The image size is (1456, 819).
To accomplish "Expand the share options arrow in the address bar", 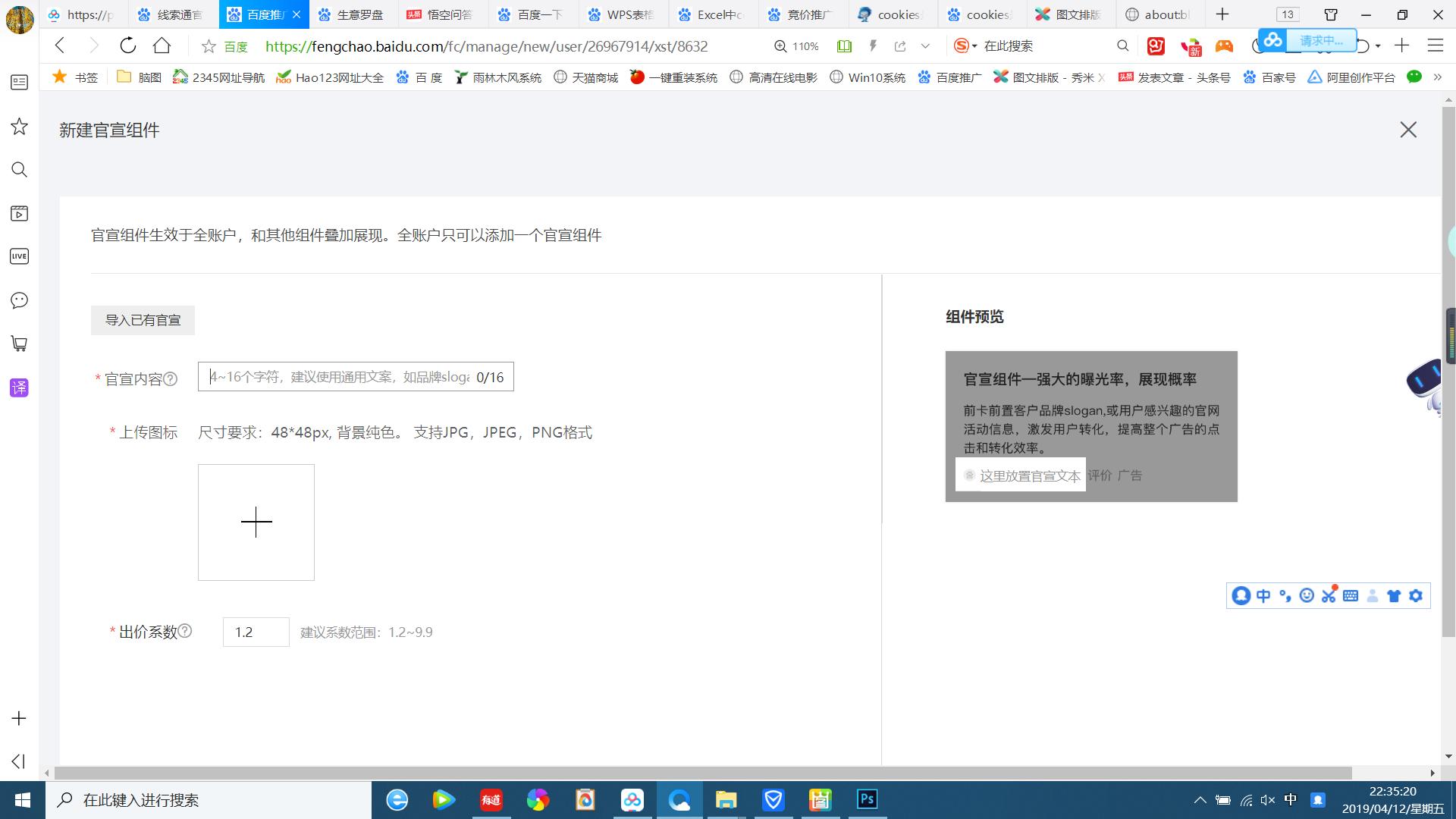I will (x=925, y=46).
